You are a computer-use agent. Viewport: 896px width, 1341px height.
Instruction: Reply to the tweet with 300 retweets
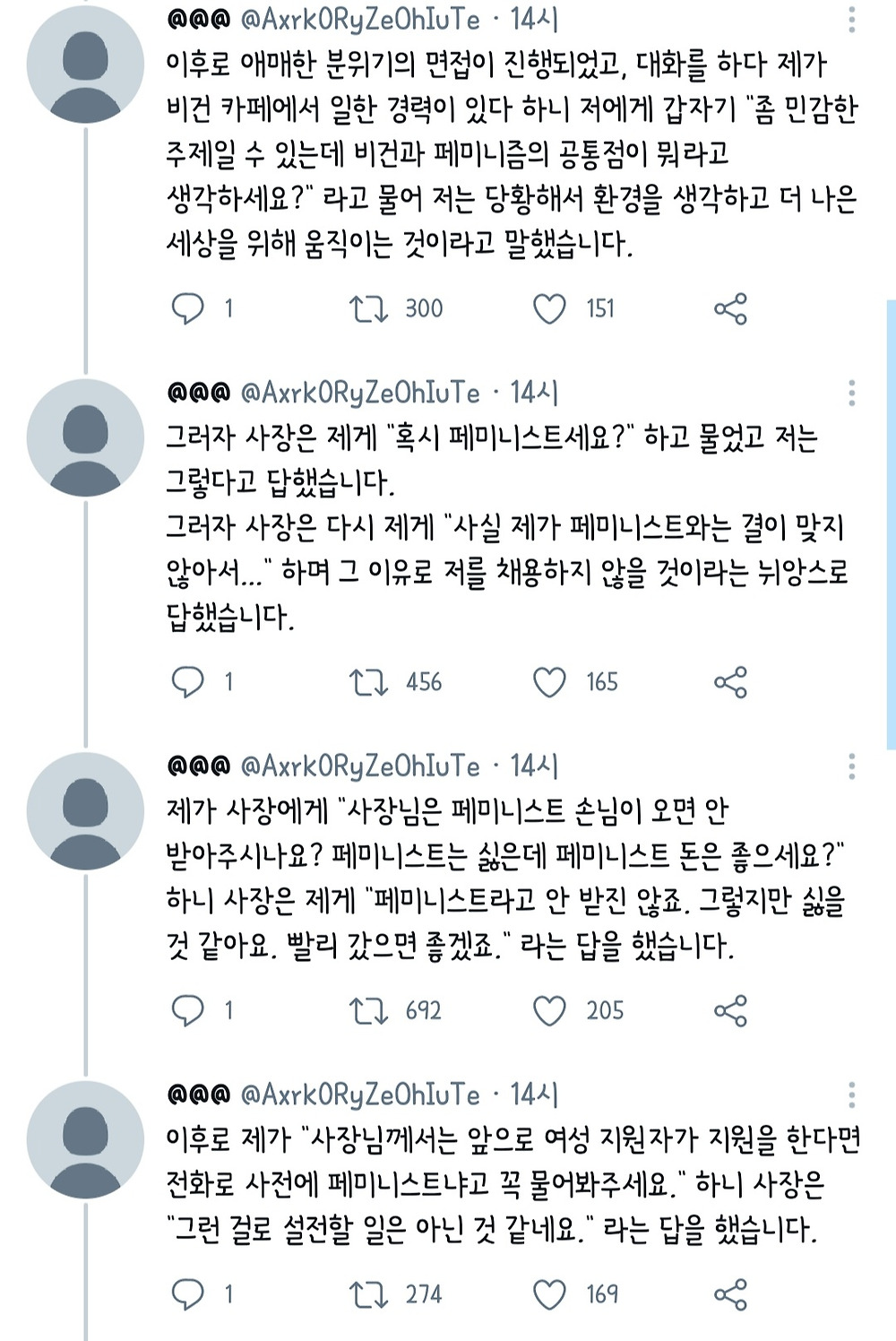(188, 309)
